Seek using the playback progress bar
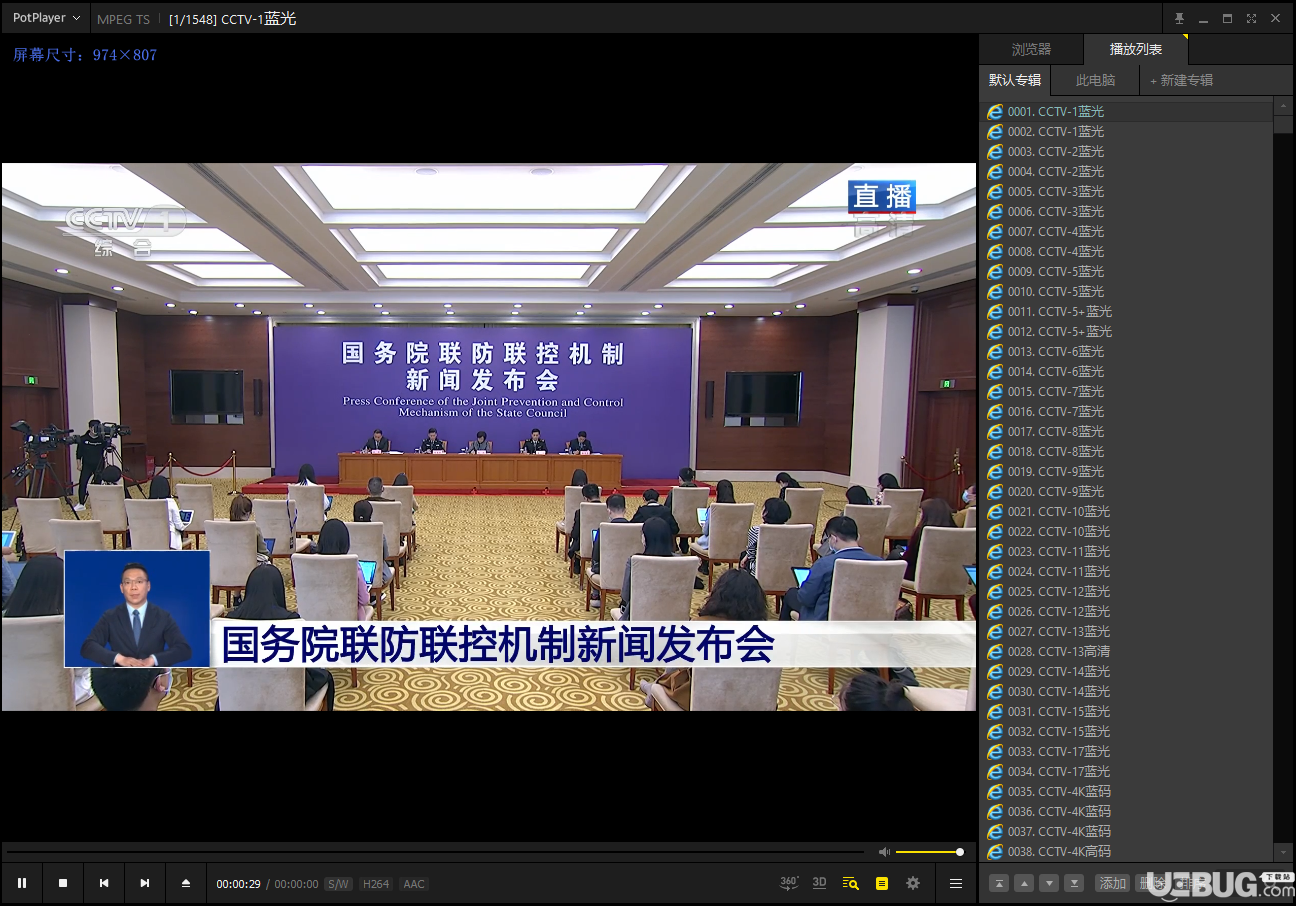The height and width of the screenshot is (906, 1296). point(436,852)
